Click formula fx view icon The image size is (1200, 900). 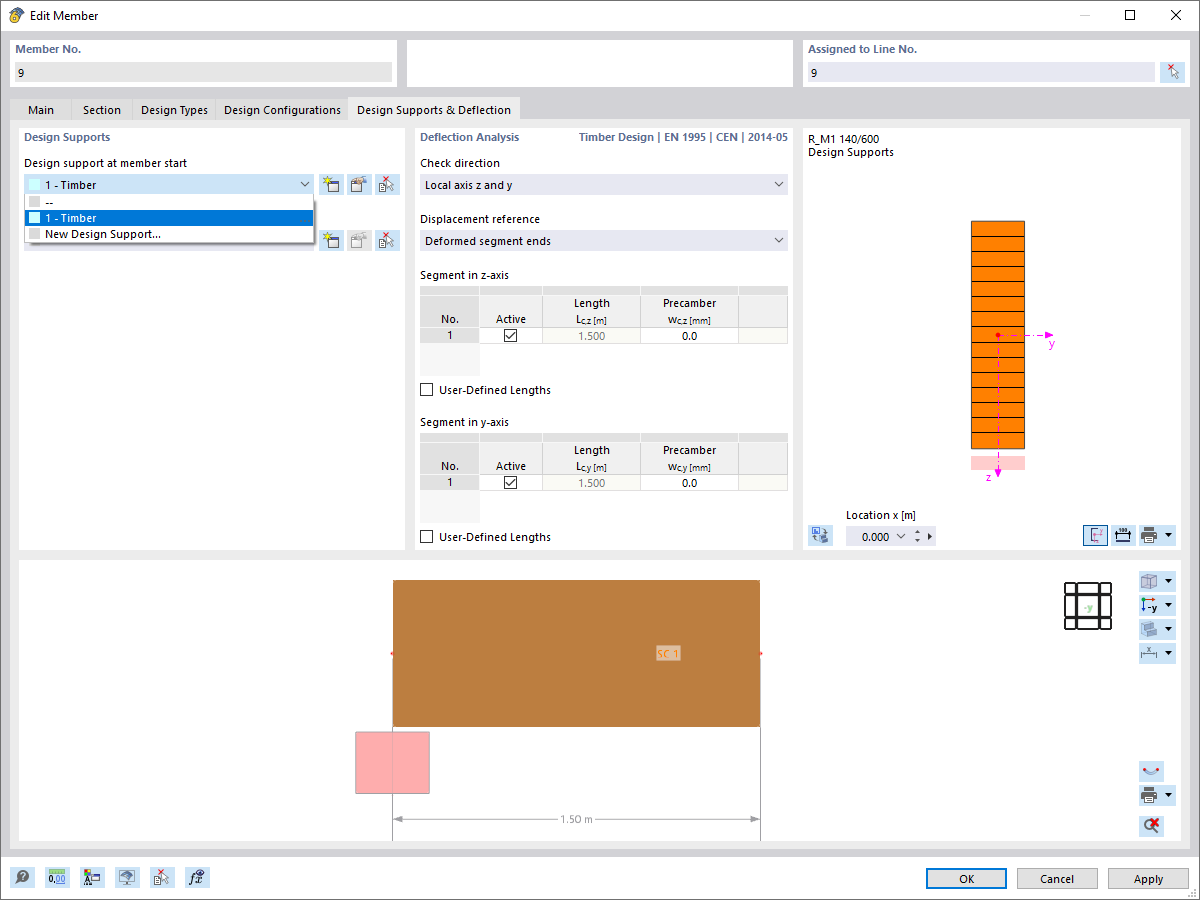pos(197,877)
